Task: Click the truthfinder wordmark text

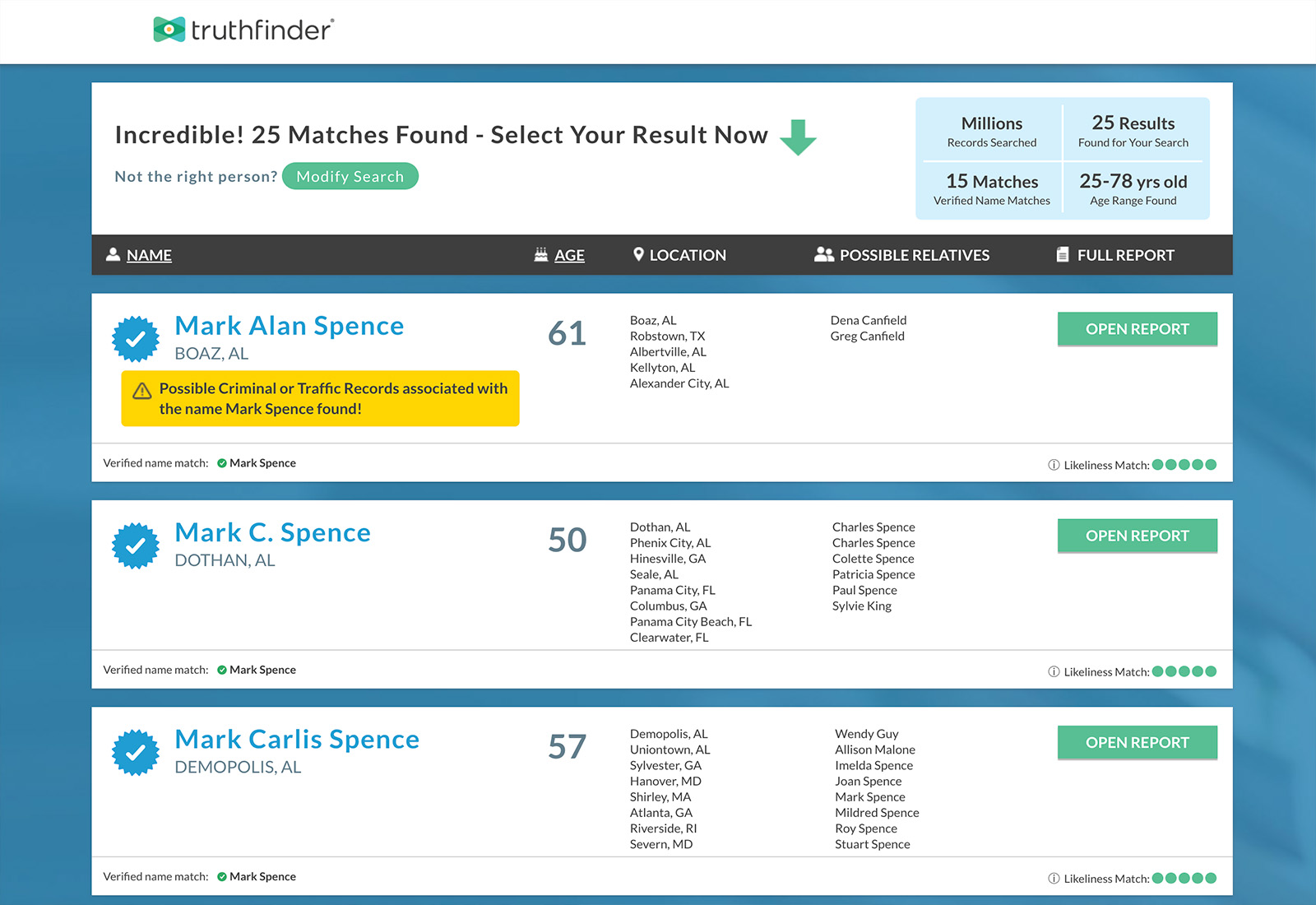Action: 262,30
